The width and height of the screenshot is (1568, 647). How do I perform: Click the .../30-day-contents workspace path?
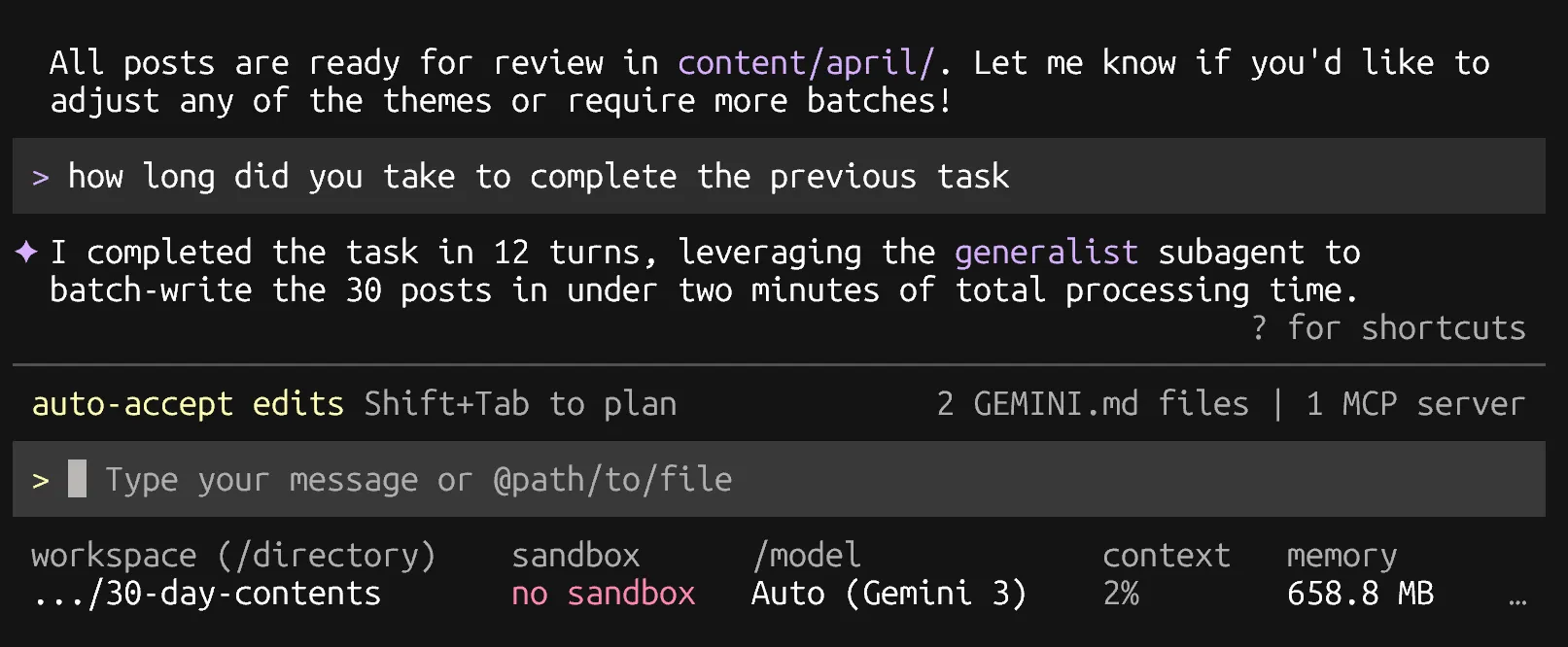tap(206, 594)
